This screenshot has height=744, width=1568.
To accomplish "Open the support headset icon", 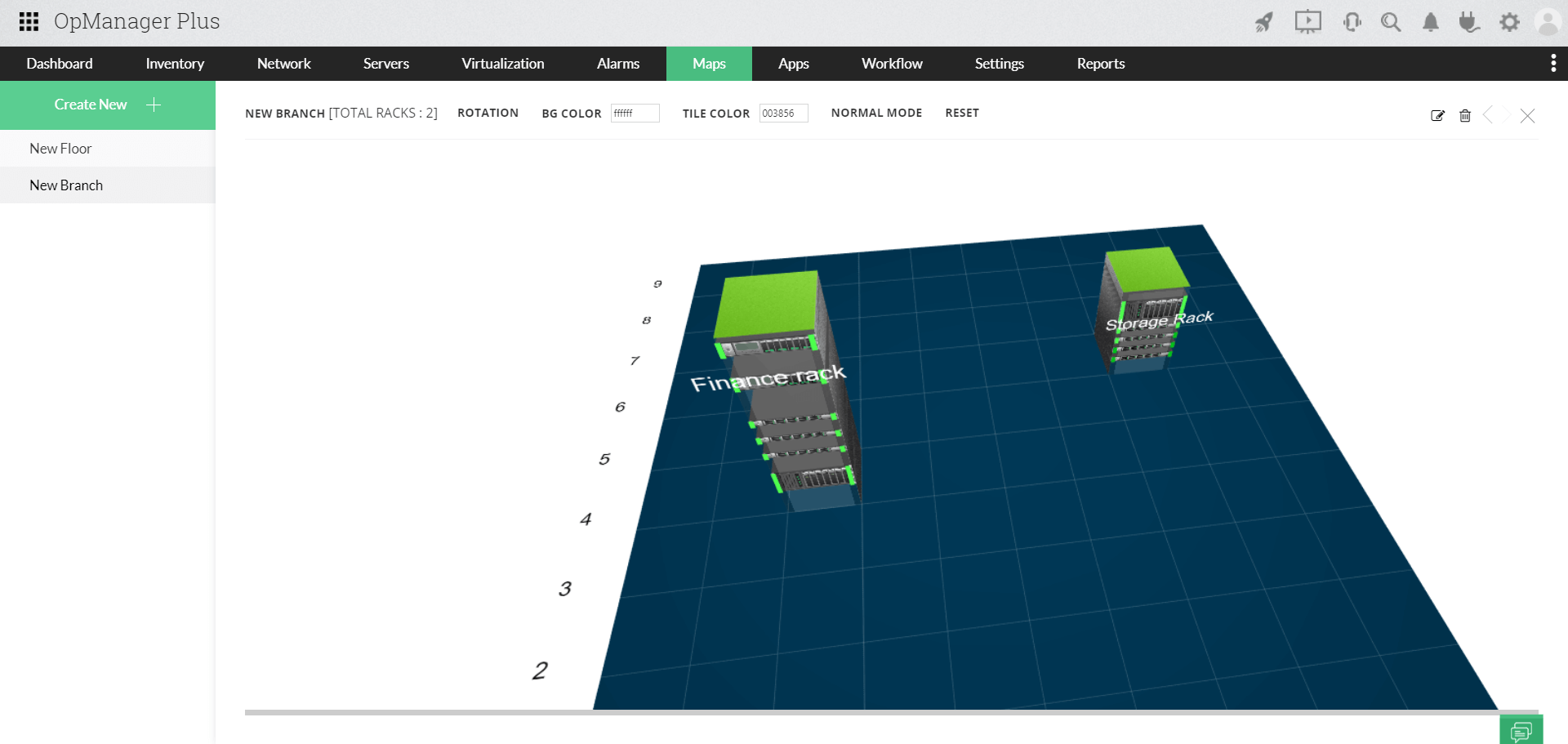I will [1352, 22].
